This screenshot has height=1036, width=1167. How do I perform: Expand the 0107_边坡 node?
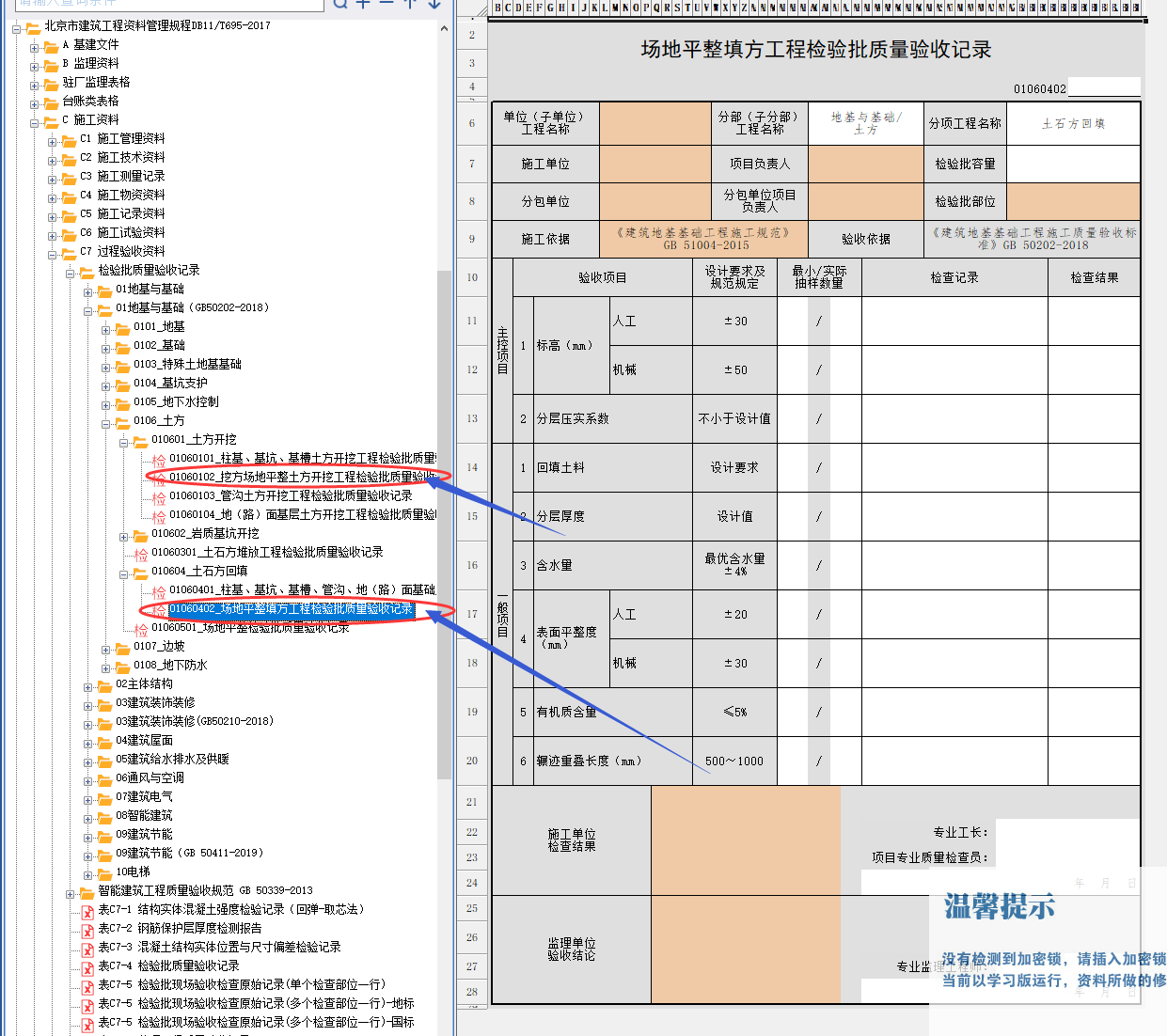pyautogui.click(x=105, y=649)
